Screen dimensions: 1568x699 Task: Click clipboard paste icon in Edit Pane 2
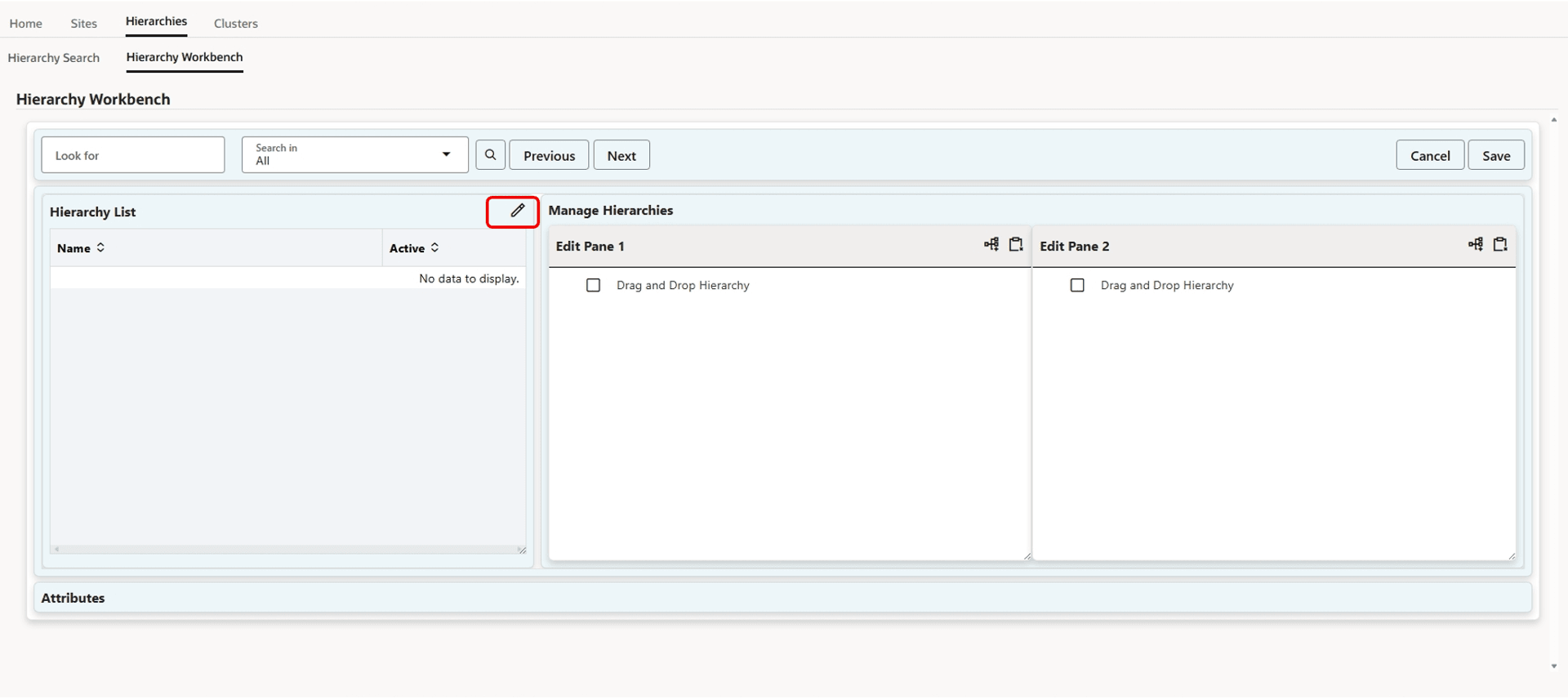(1500, 244)
